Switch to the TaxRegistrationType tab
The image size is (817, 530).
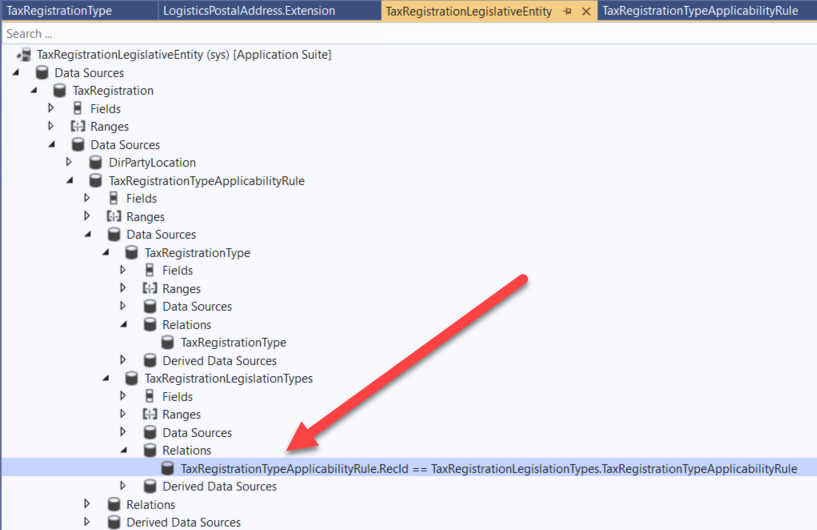[59, 10]
